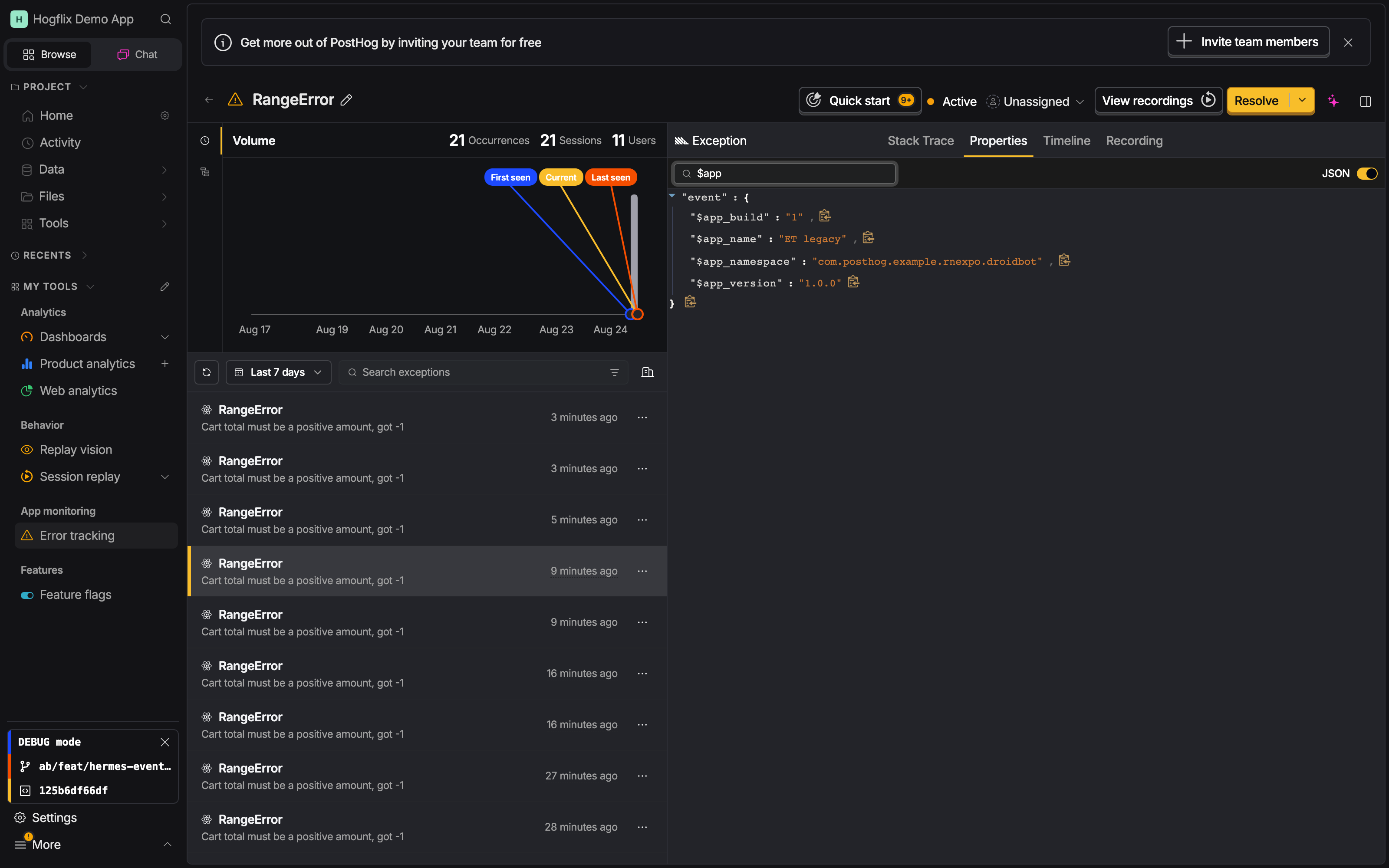Open the Unassigned assignee dropdown
Viewport: 1389px width, 868px height.
click(1035, 102)
